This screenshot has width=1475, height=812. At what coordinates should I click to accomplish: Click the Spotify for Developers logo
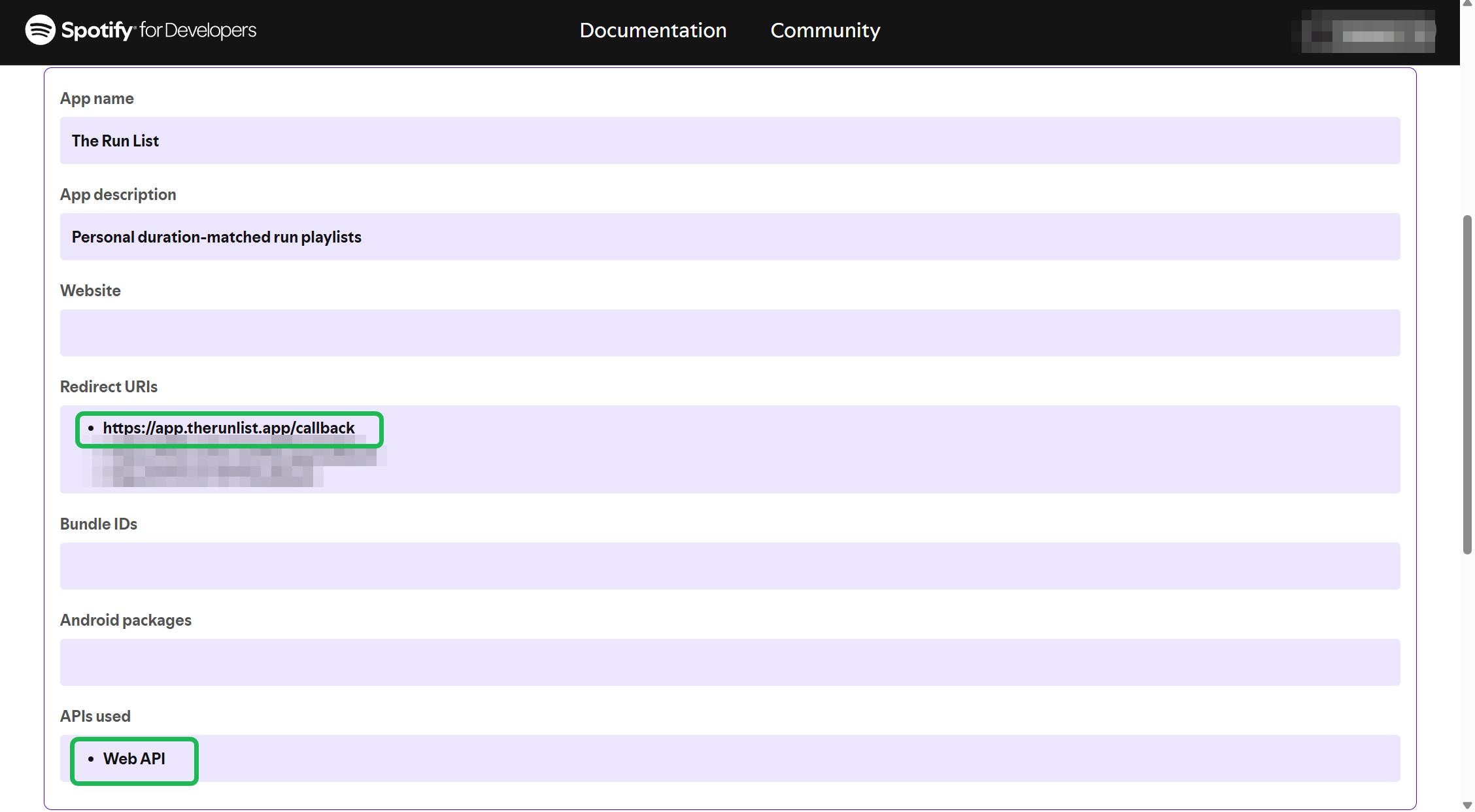pyautogui.click(x=141, y=30)
